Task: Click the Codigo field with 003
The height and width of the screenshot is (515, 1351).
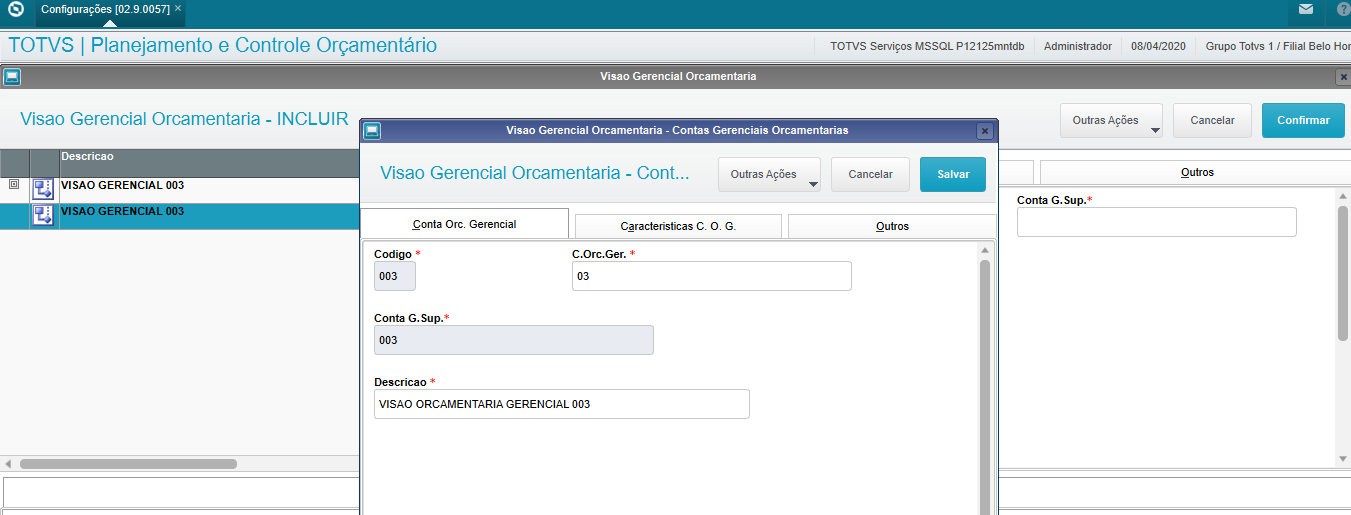Action: [395, 276]
